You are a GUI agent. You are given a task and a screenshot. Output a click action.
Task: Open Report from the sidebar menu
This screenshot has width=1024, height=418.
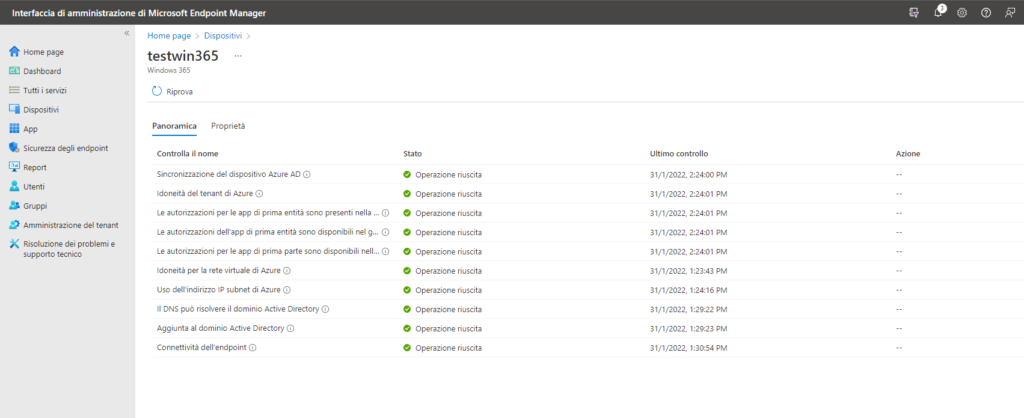35,167
